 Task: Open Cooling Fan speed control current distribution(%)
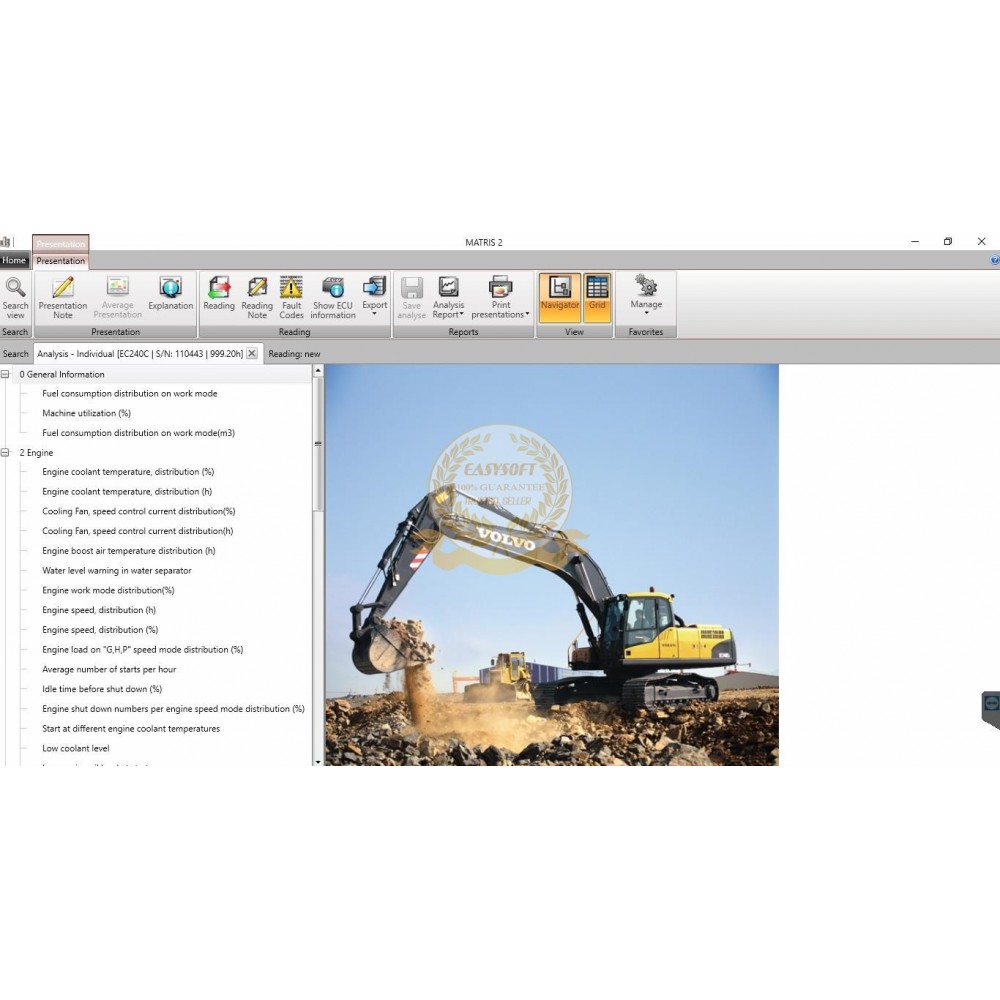coord(138,511)
